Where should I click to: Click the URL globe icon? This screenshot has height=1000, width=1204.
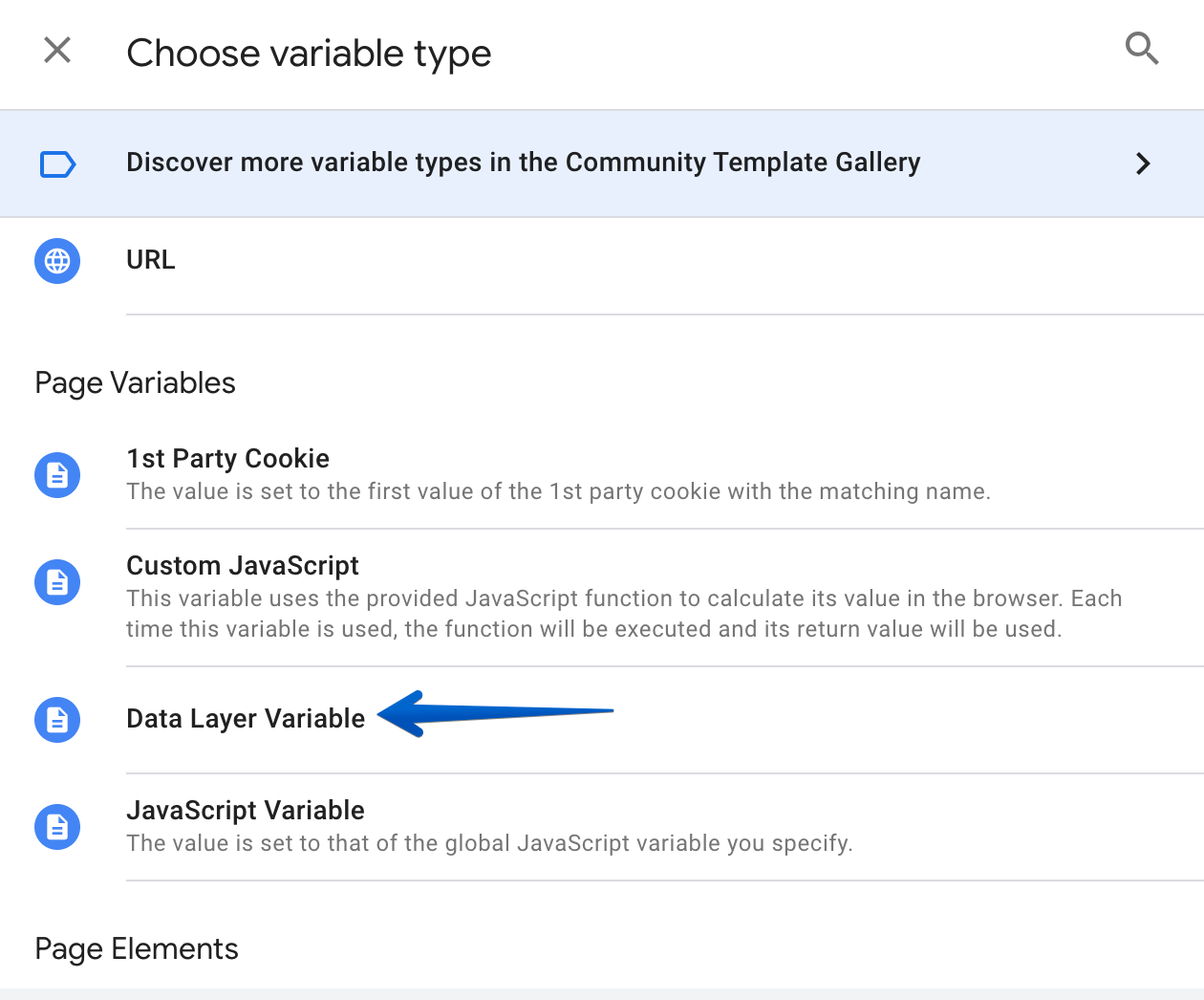[57, 261]
